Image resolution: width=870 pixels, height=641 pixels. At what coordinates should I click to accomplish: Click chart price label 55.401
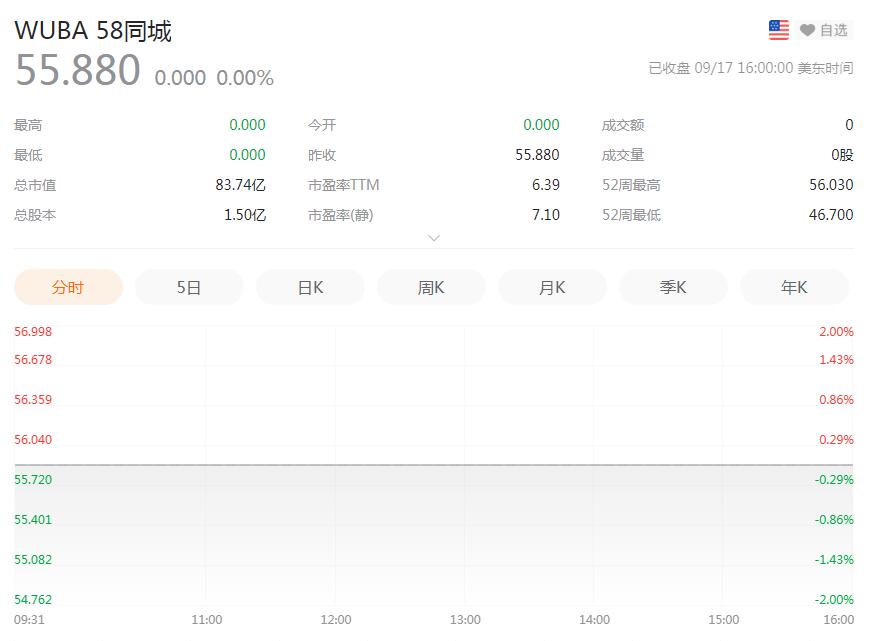coord(33,519)
